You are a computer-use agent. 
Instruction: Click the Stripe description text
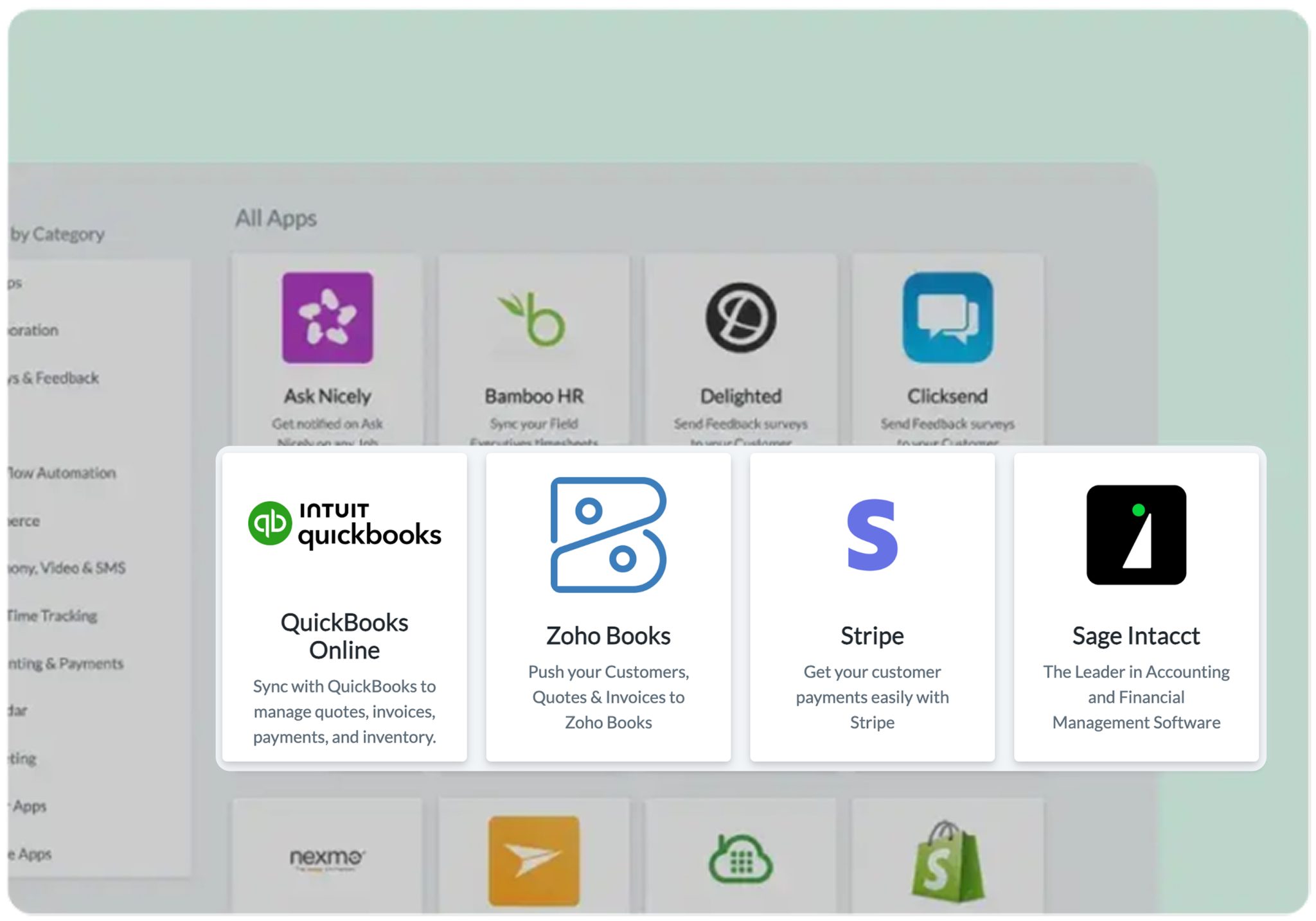tap(872, 697)
